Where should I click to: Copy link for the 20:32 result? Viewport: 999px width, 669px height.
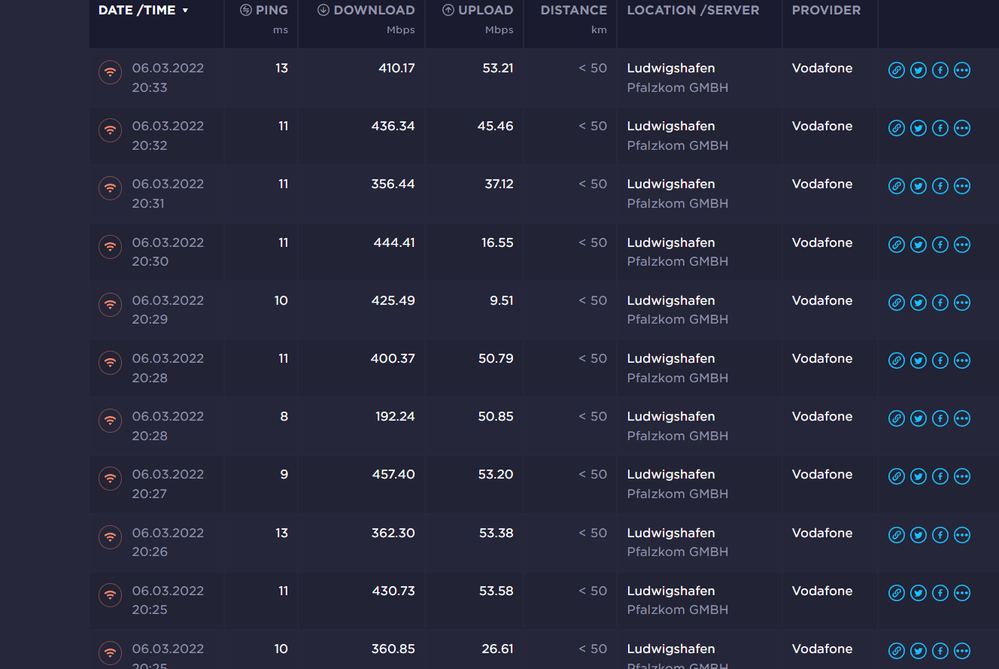(896, 128)
